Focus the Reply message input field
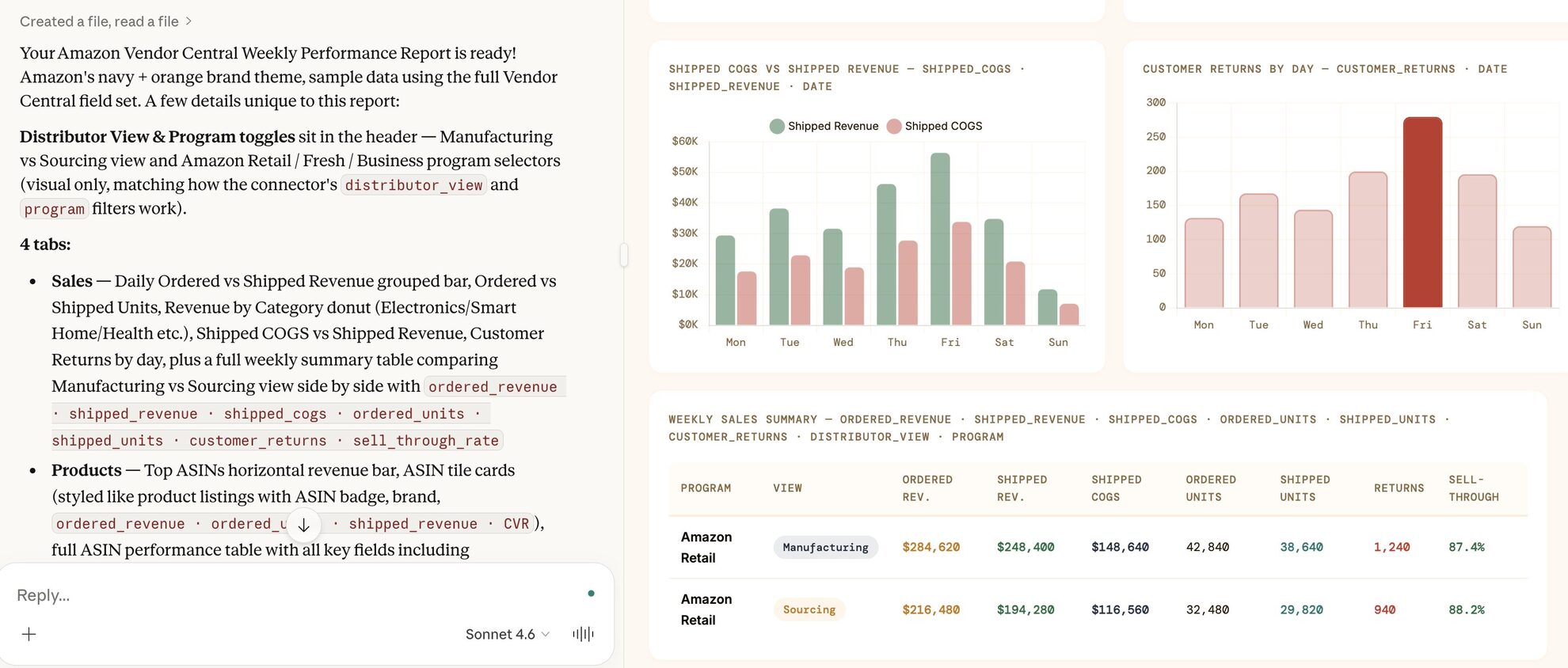Image resolution: width=1568 pixels, height=668 pixels. click(293, 595)
